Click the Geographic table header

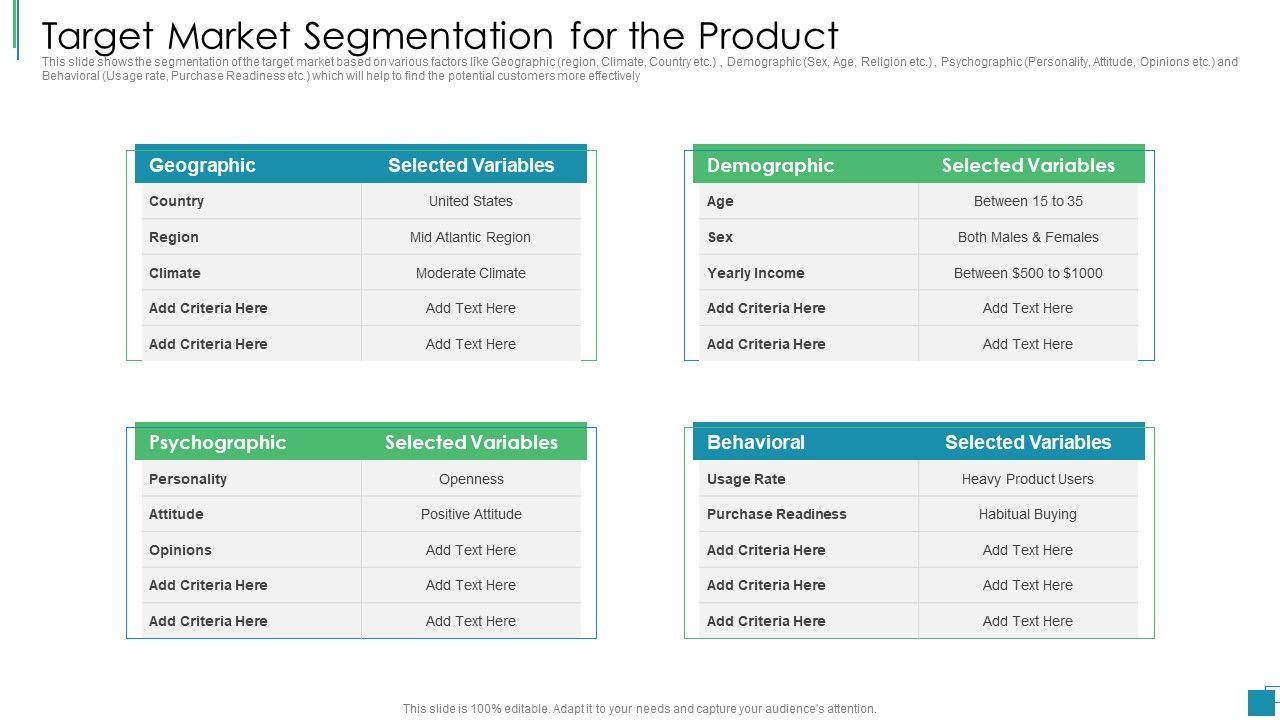point(202,165)
